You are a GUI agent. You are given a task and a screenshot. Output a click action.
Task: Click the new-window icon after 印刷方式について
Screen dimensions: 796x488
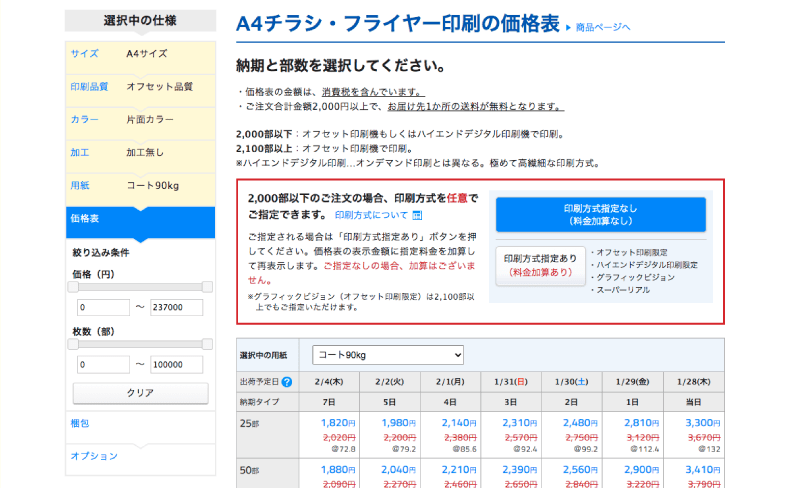417,215
